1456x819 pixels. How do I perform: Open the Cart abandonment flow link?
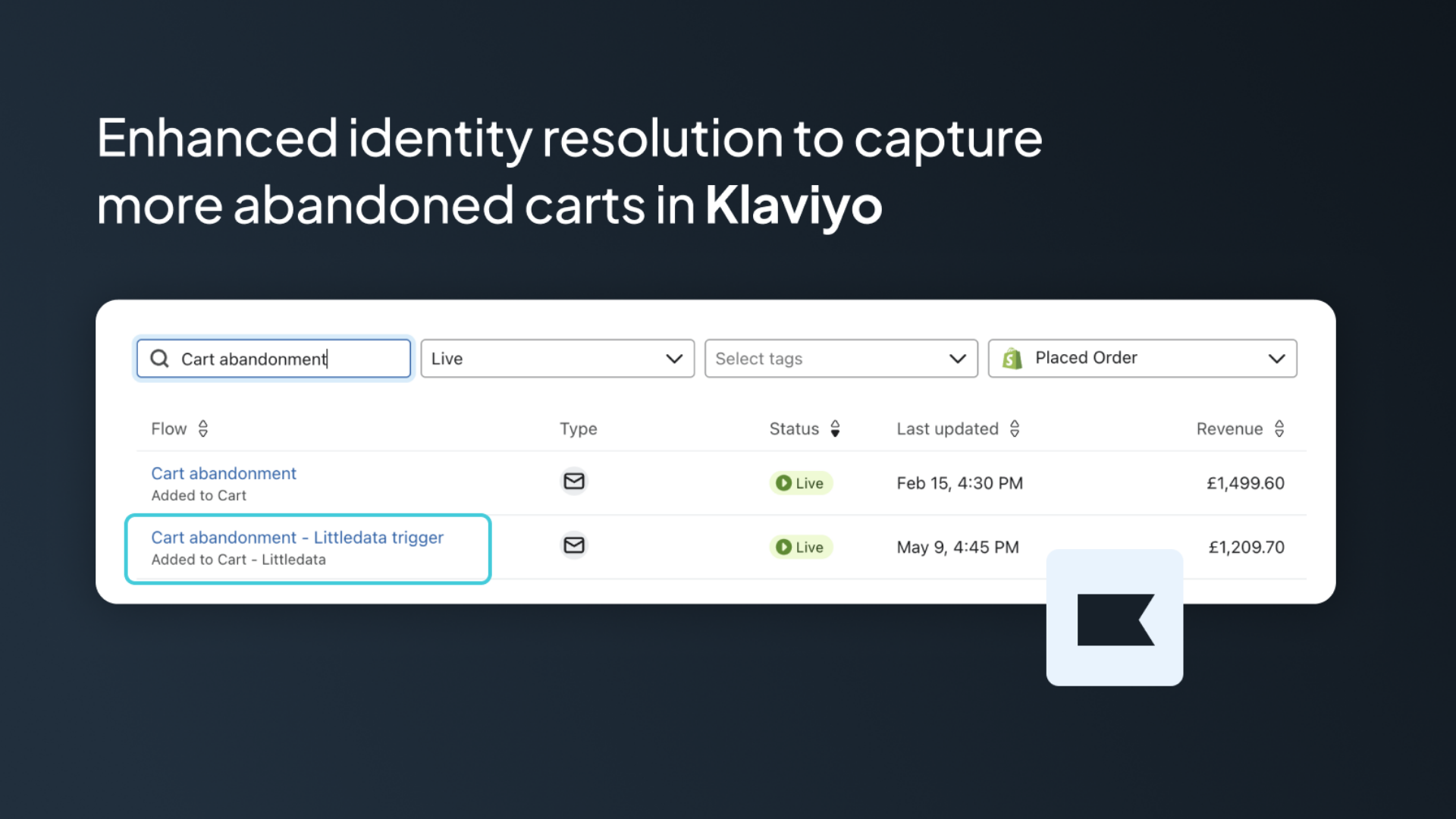pos(224,473)
